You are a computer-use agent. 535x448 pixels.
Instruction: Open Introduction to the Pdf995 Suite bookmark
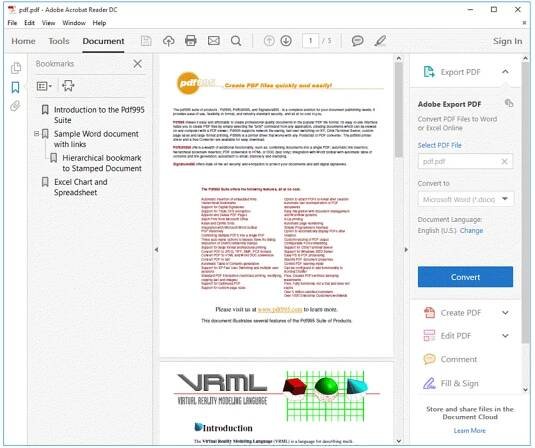pos(99,115)
